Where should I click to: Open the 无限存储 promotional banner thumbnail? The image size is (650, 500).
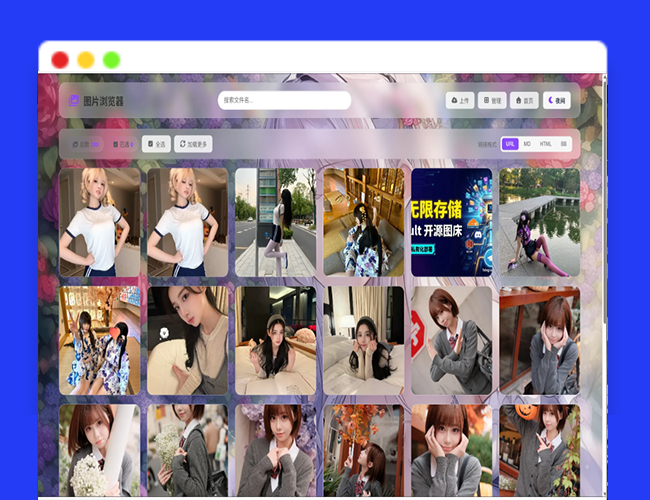click(451, 222)
